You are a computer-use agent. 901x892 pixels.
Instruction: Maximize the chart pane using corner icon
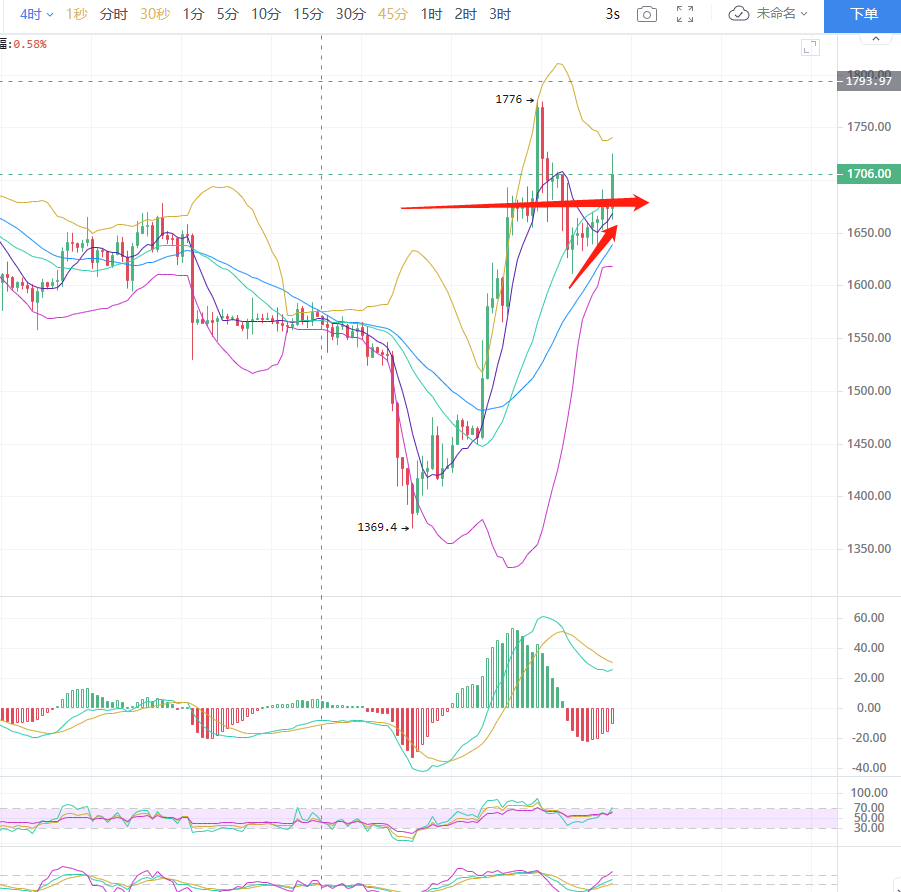point(810,47)
